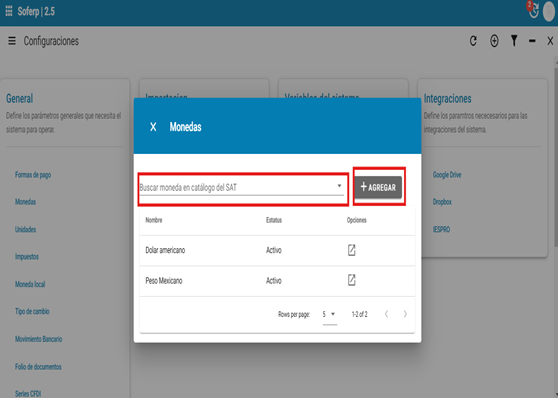Close the Monedas dialog with X
Viewport: 558px width, 398px height.
pyautogui.click(x=153, y=127)
